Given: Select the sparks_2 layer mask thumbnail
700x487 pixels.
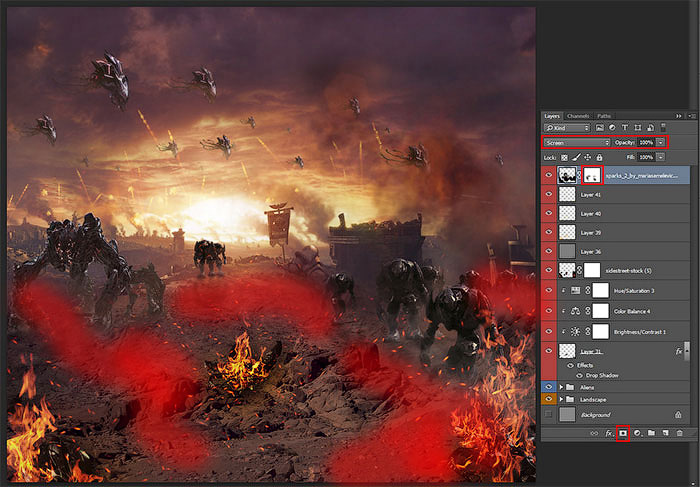Looking at the screenshot, I should (x=593, y=175).
